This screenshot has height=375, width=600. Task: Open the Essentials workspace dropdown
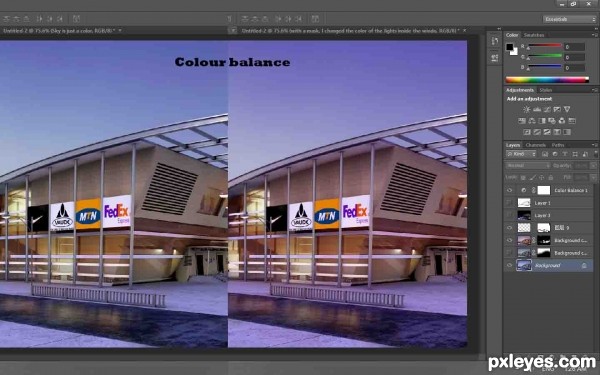(x=569, y=19)
